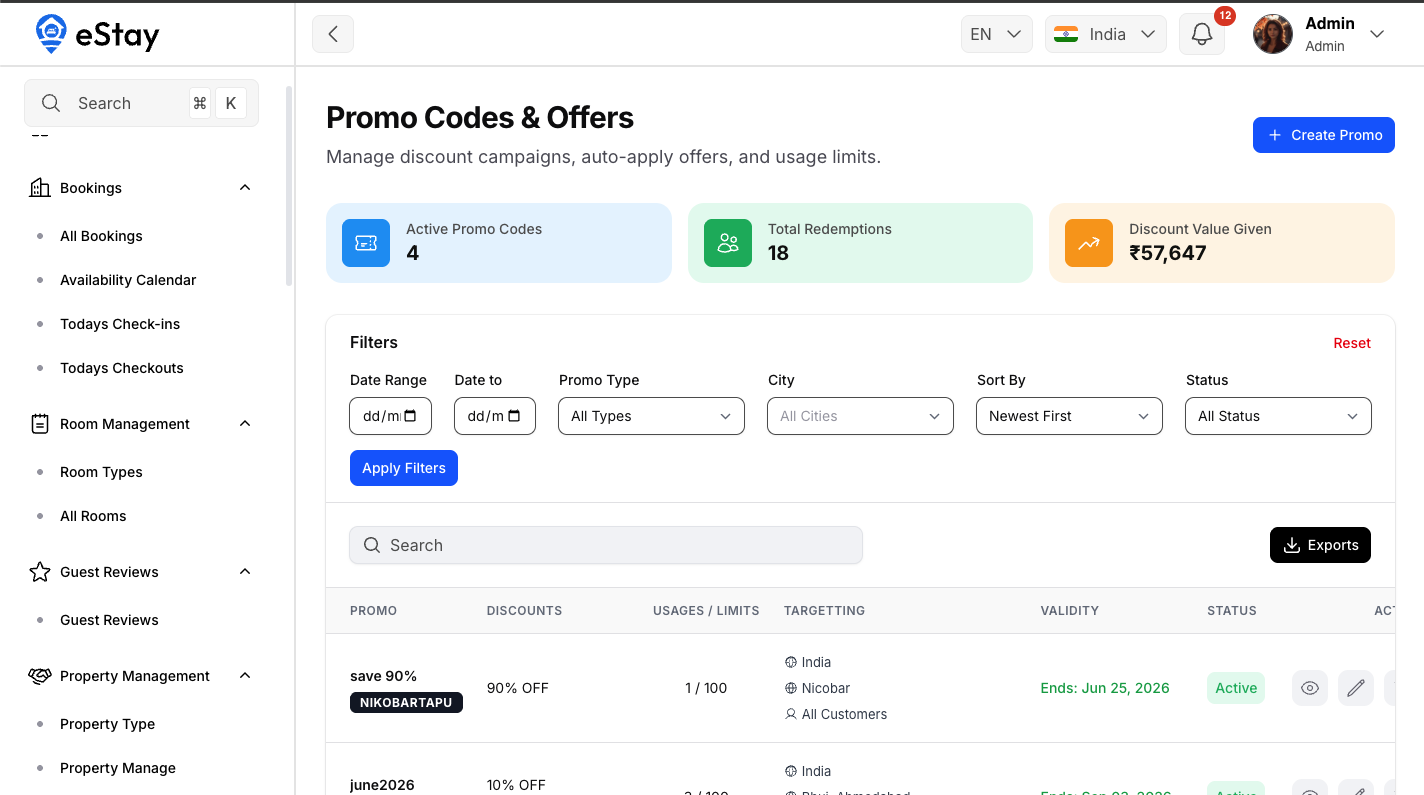Image resolution: width=1424 pixels, height=795 pixels.
Task: Click the NIKOBARTAPU promo code badge
Action: click(x=406, y=703)
